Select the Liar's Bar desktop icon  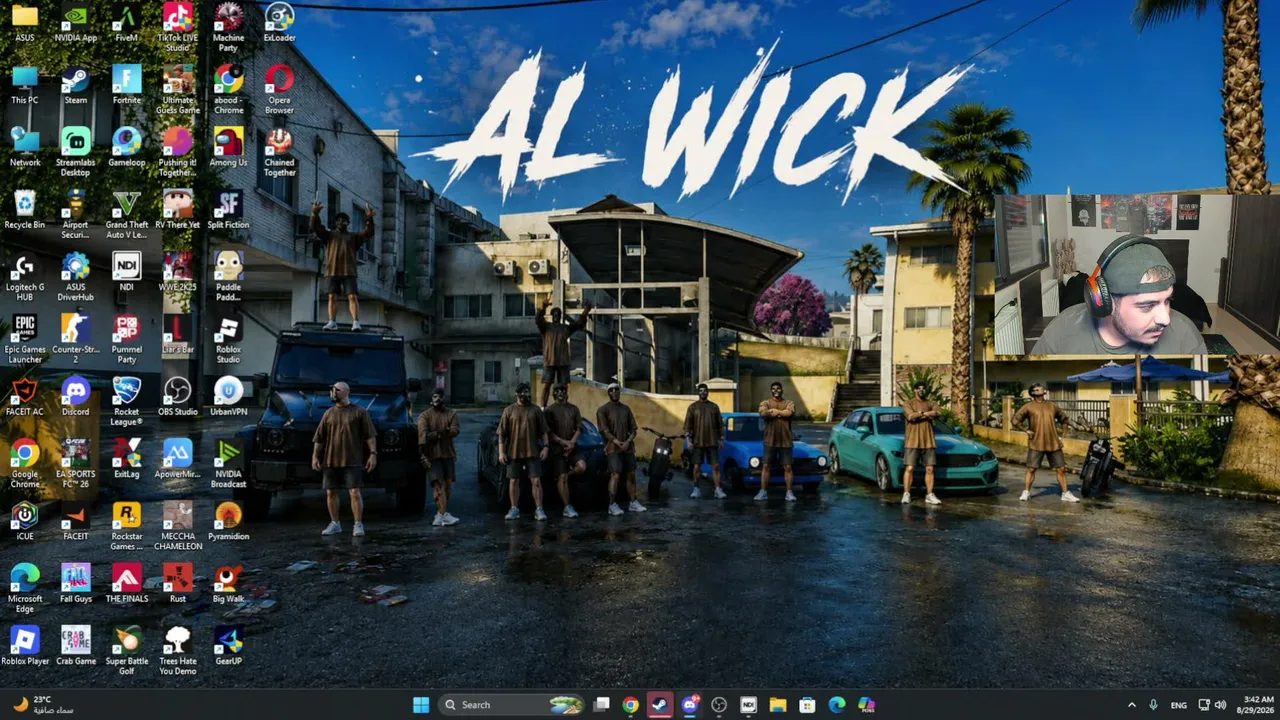click(178, 334)
